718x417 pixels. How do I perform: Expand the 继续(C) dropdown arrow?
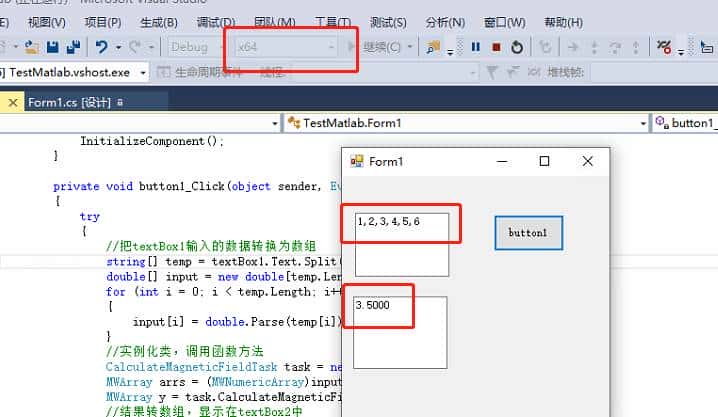[410, 47]
